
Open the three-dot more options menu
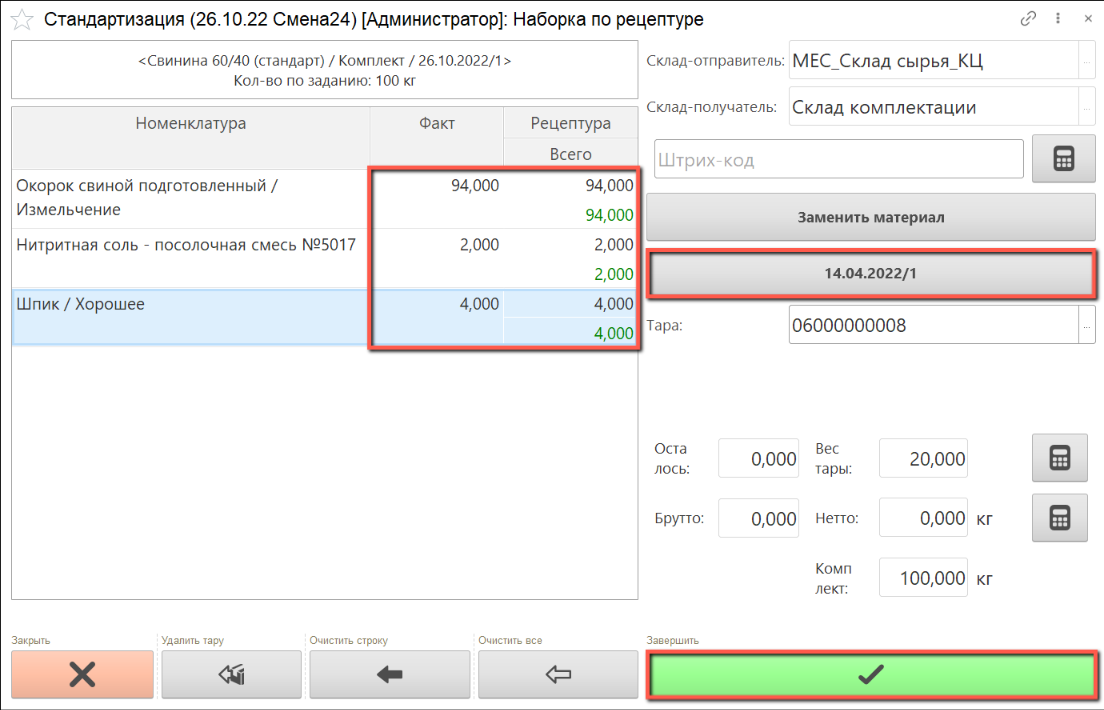click(x=1058, y=19)
